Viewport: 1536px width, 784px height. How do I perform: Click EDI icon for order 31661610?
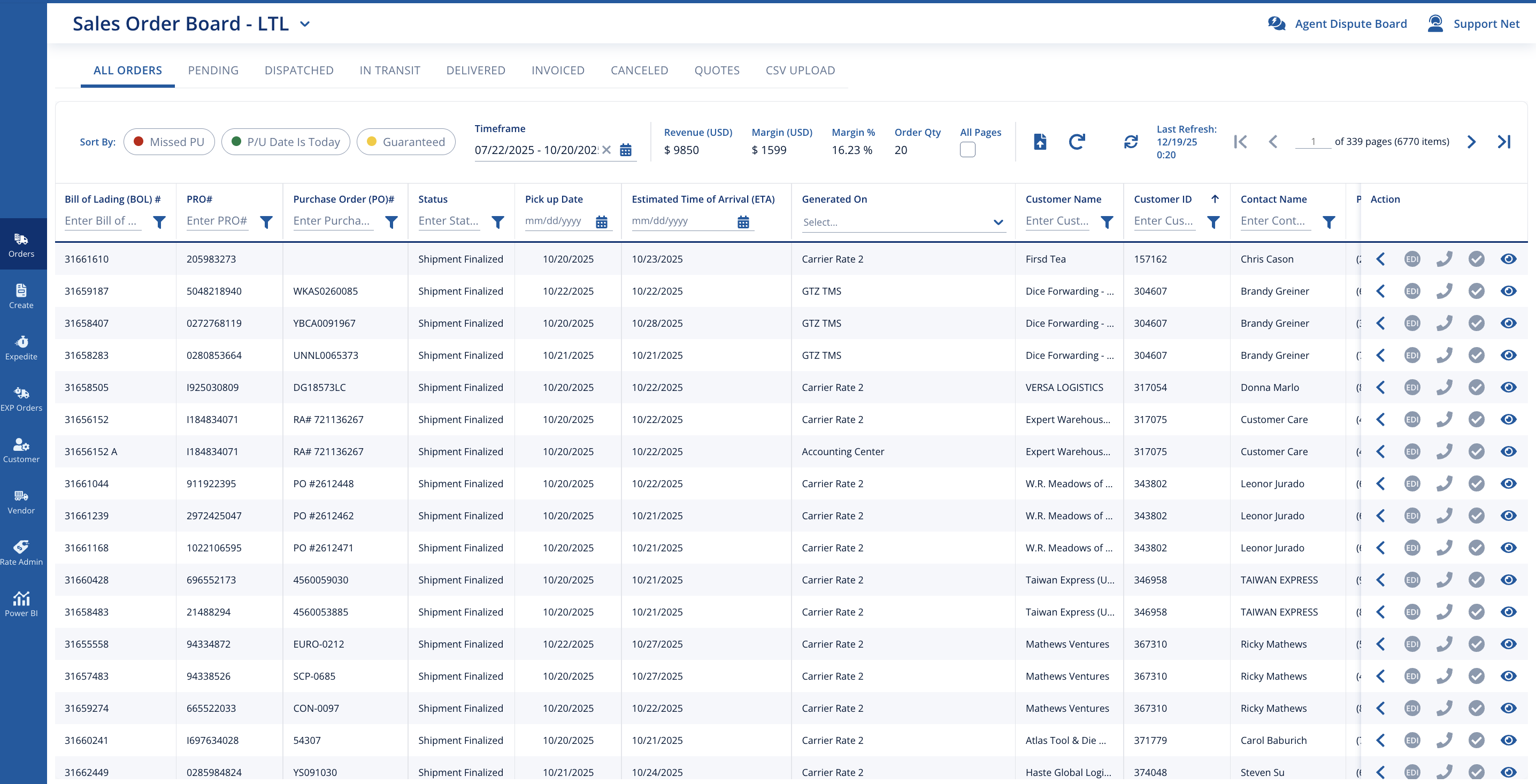click(x=1411, y=259)
